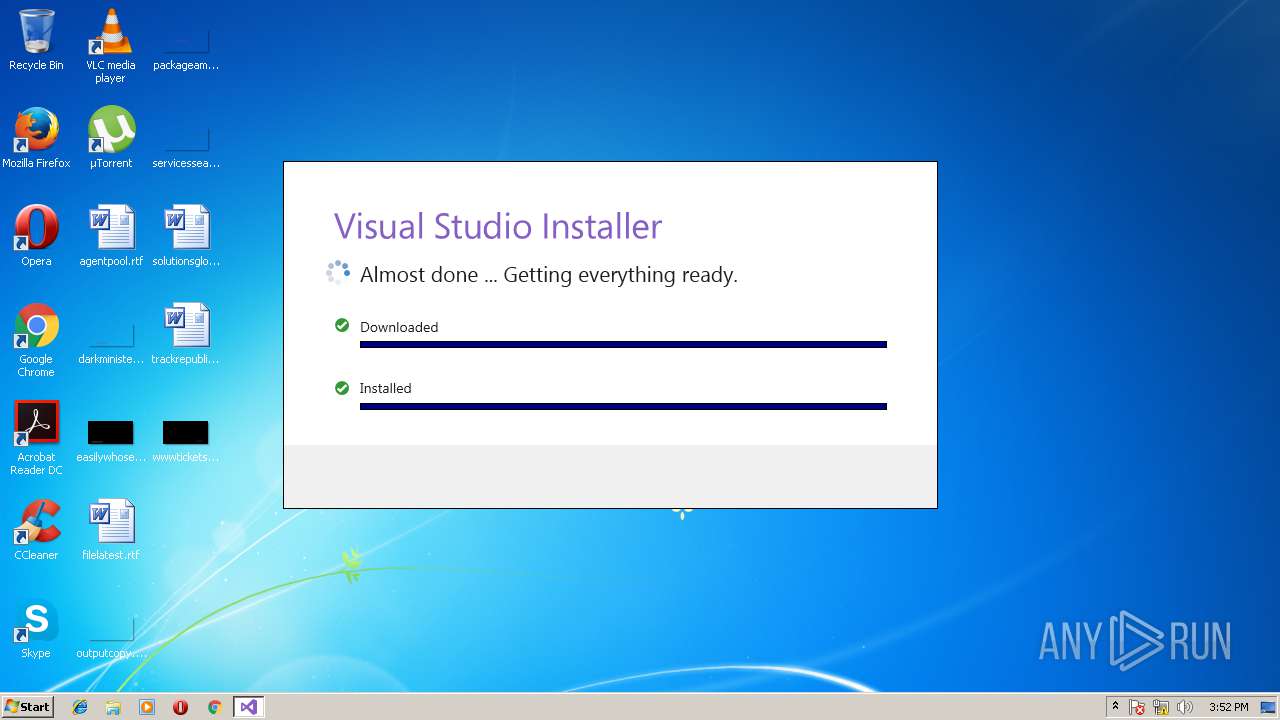
Task: Select the solutionsglo... document icon
Action: 186,236
